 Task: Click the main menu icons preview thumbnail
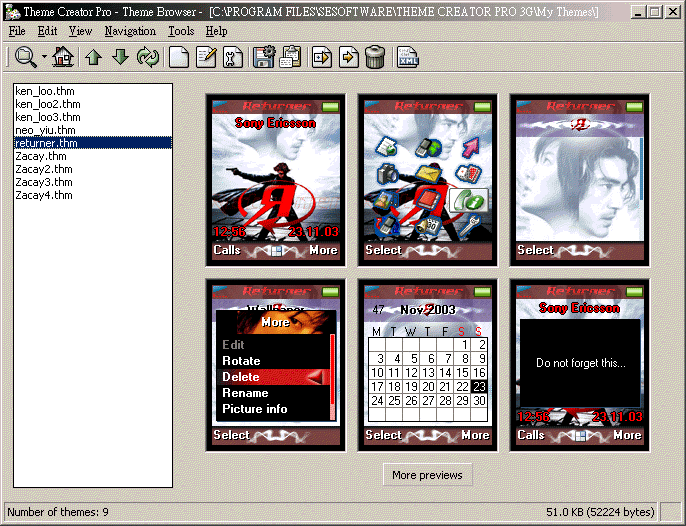point(427,180)
